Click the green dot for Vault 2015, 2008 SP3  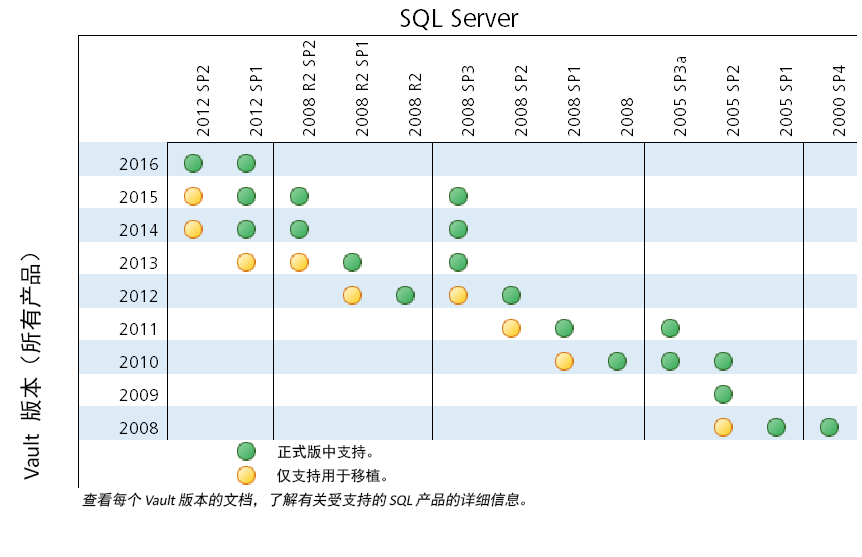tap(458, 196)
